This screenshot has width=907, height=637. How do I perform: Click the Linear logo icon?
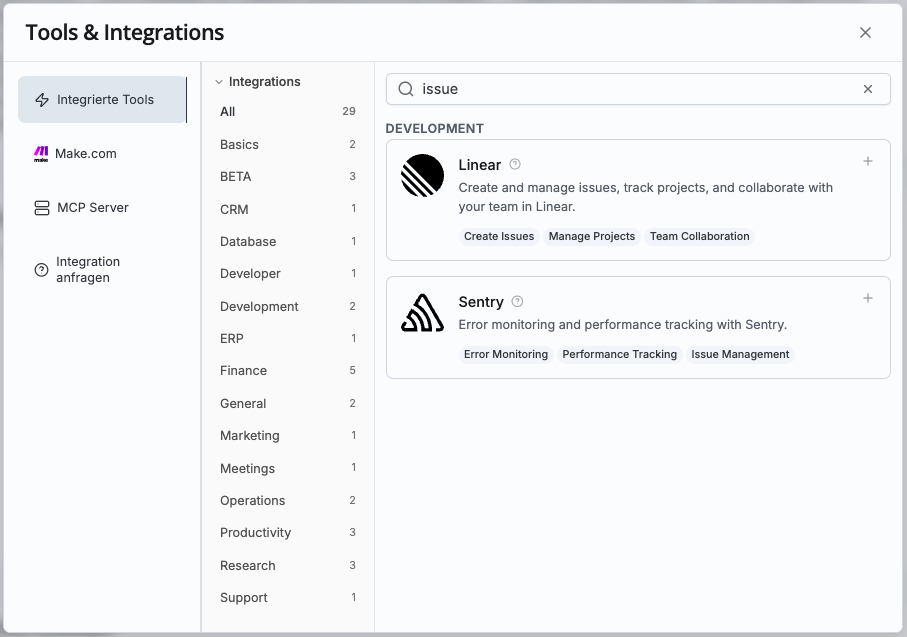pyautogui.click(x=422, y=176)
